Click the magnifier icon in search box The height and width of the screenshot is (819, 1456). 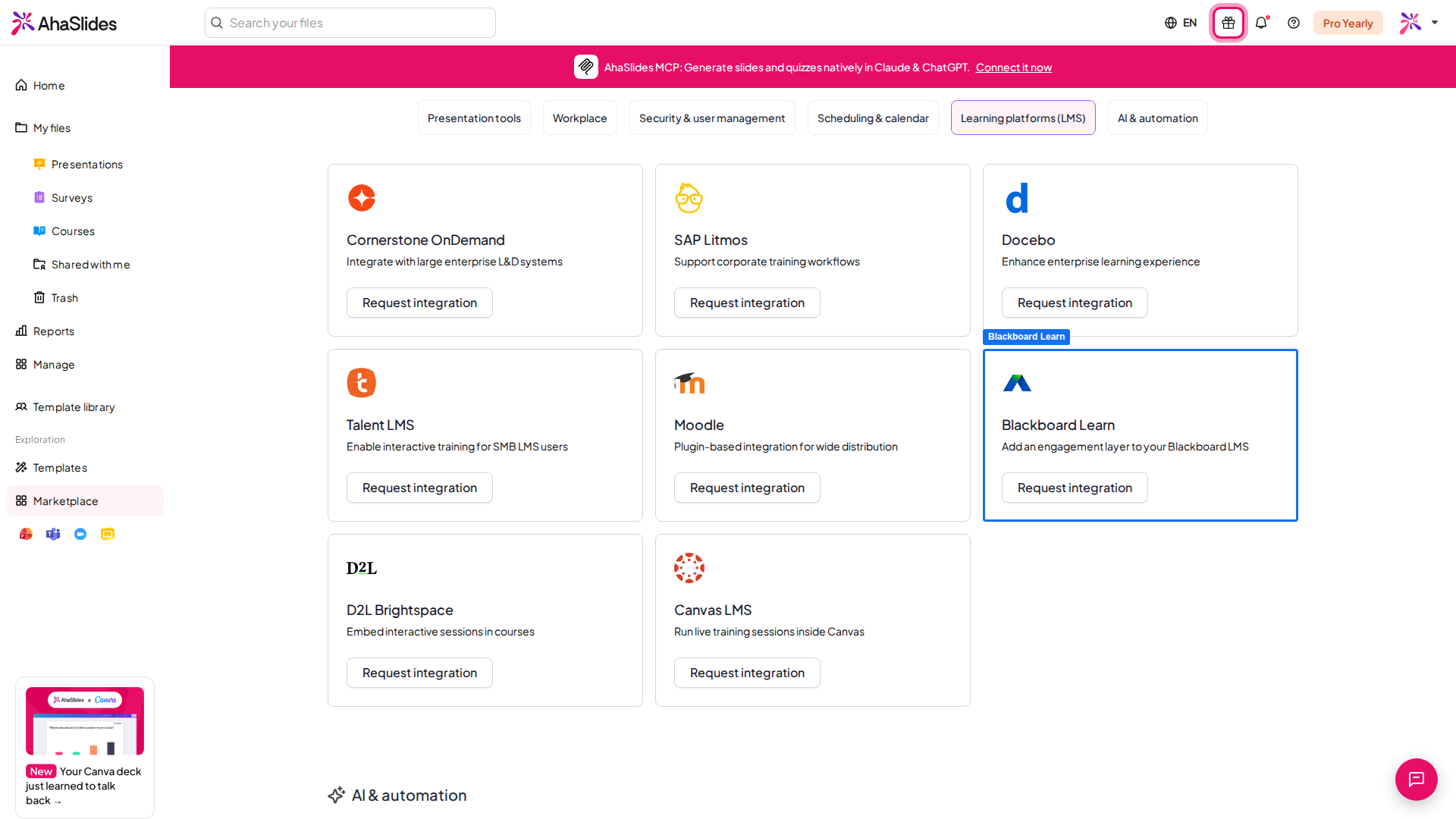[217, 23]
